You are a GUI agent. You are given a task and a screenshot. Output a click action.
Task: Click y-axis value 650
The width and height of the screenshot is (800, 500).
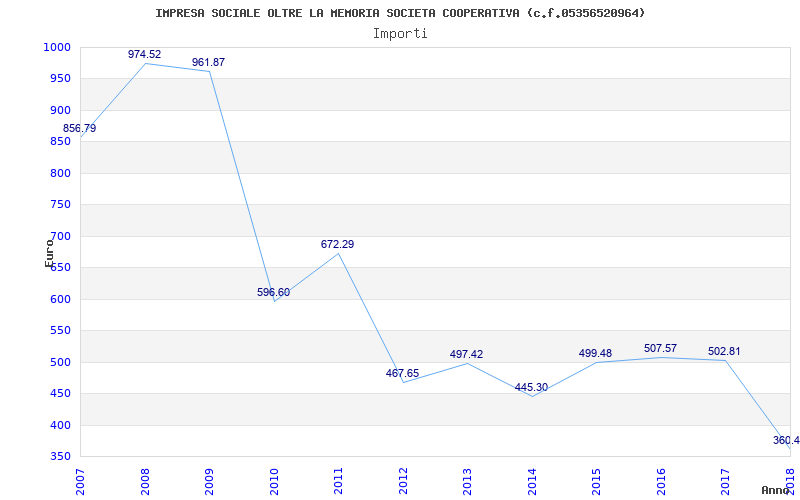(x=60, y=268)
